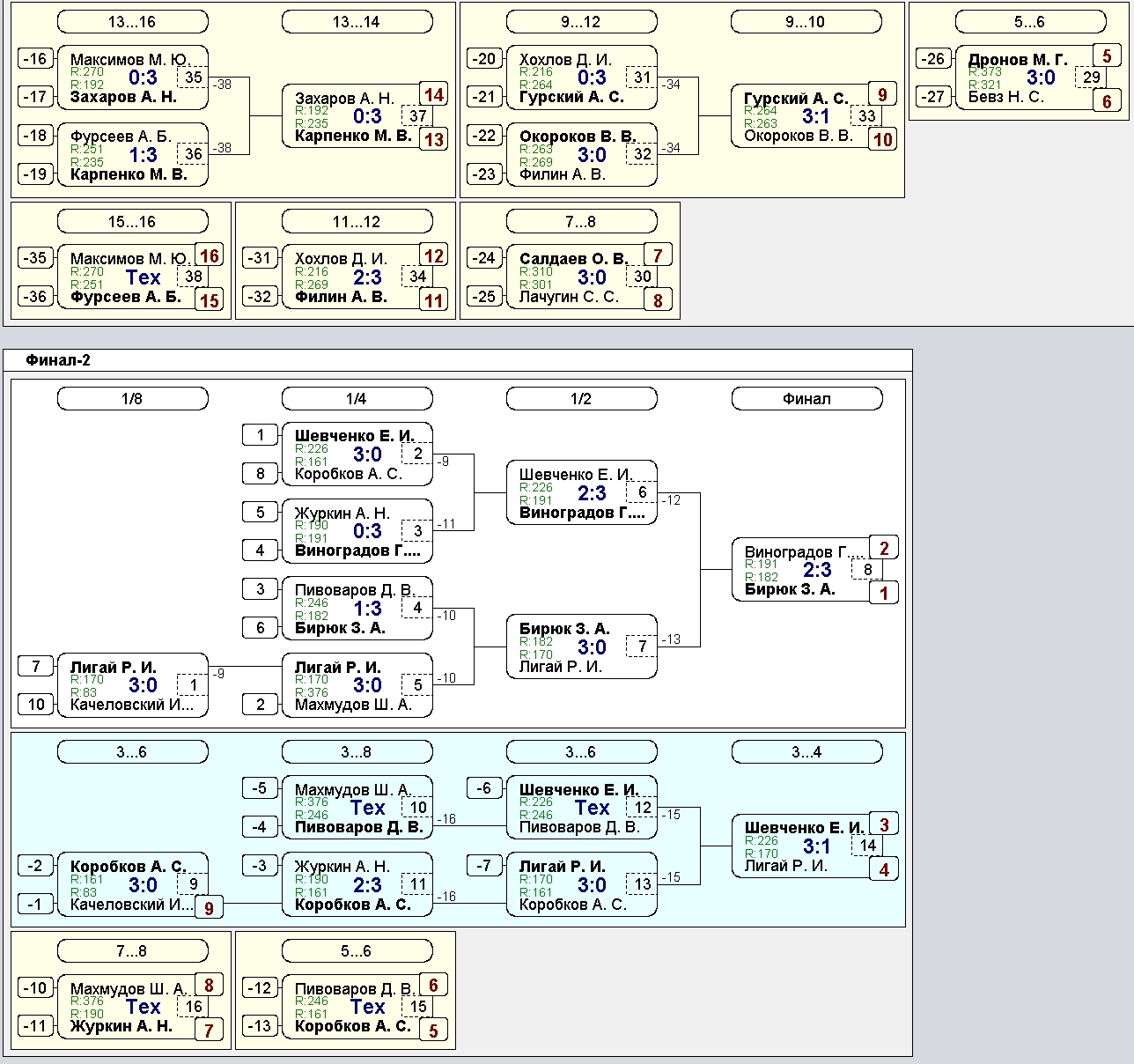Click place badge 16 beside Максимов М. Ю.
Viewport: 1134px width, 1064px height.
(x=209, y=256)
